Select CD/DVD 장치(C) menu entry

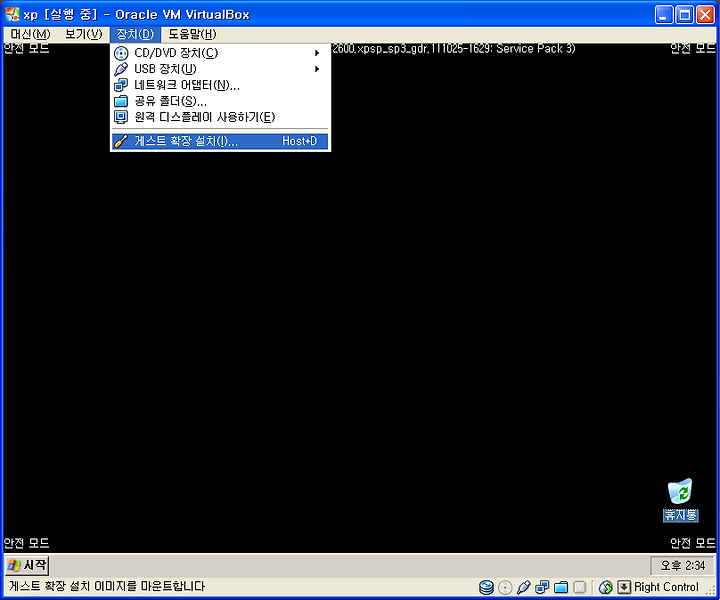220,53
